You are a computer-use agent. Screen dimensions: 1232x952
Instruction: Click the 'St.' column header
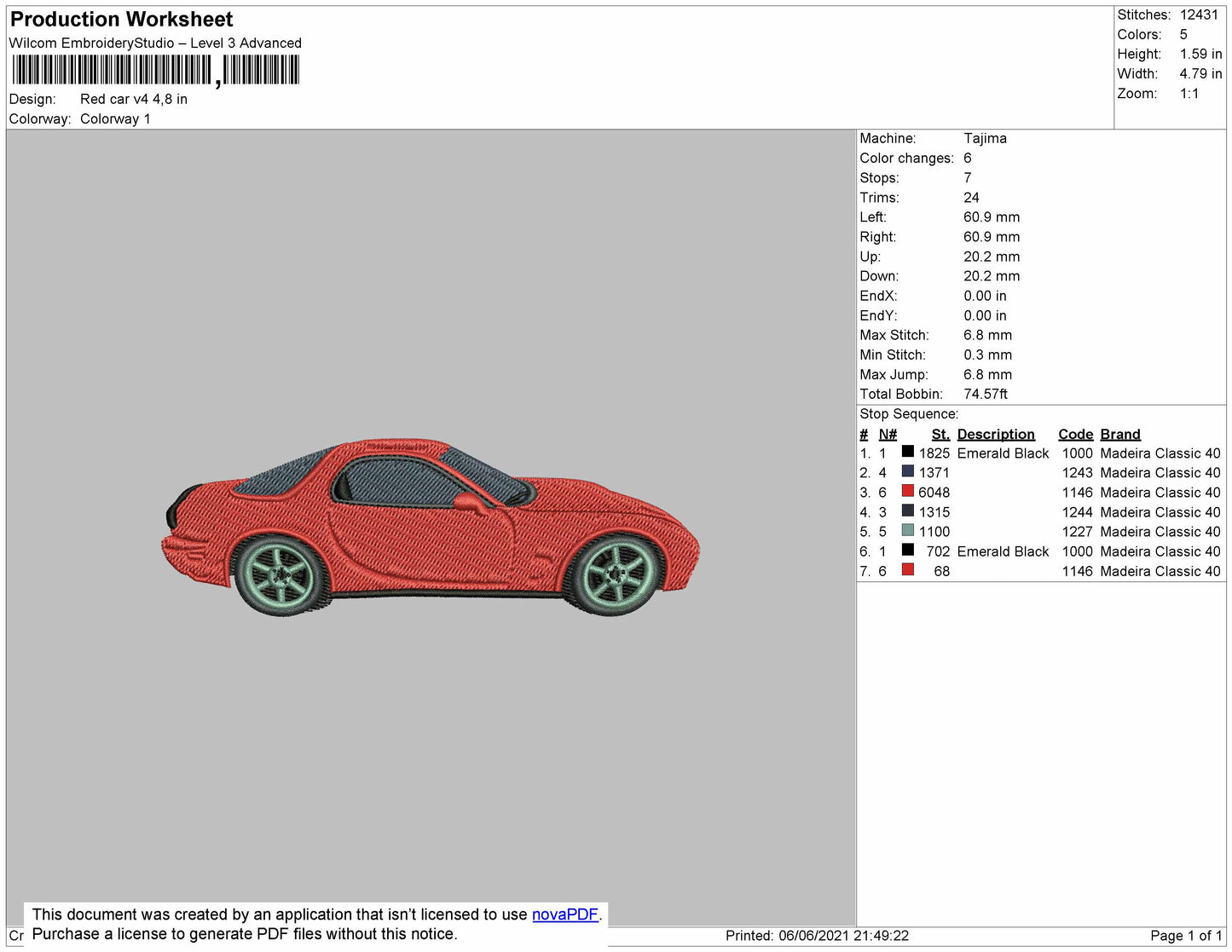(940, 435)
